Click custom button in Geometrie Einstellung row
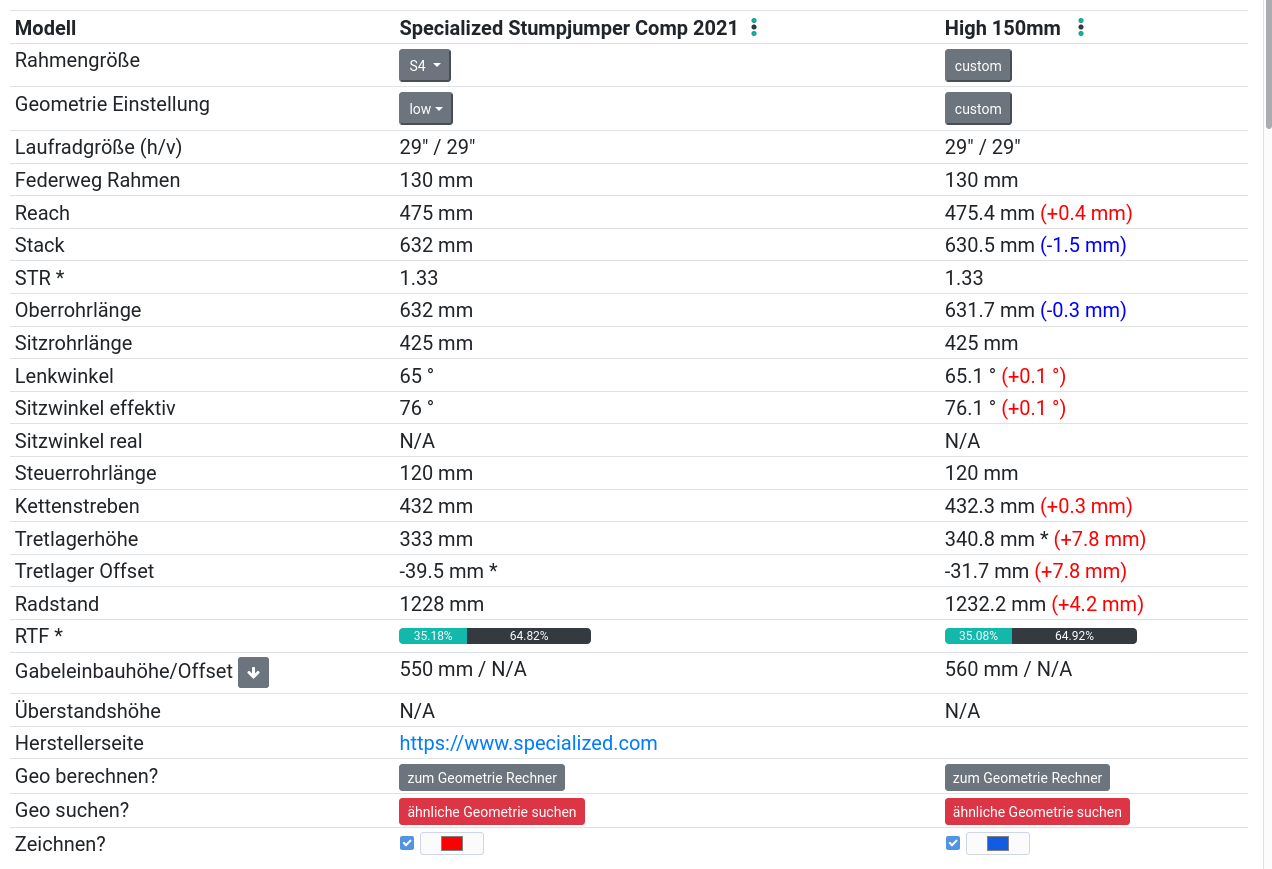 click(x=978, y=109)
